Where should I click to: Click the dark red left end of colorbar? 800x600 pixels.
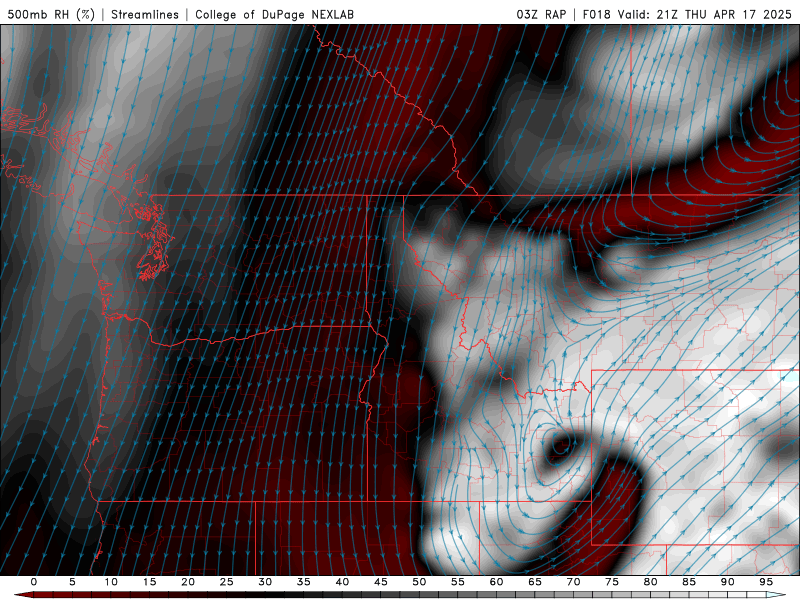23,595
